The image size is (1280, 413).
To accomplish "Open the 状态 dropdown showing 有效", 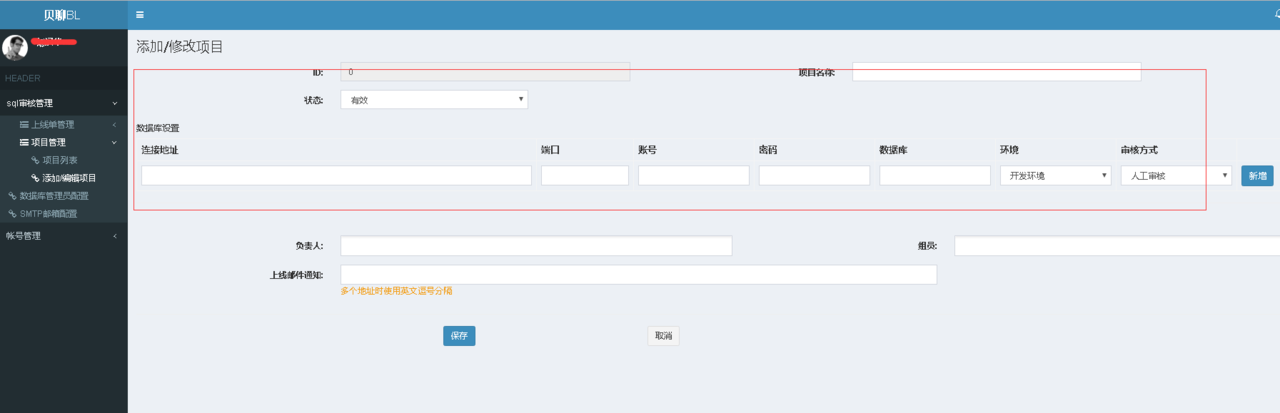I will tap(434, 100).
